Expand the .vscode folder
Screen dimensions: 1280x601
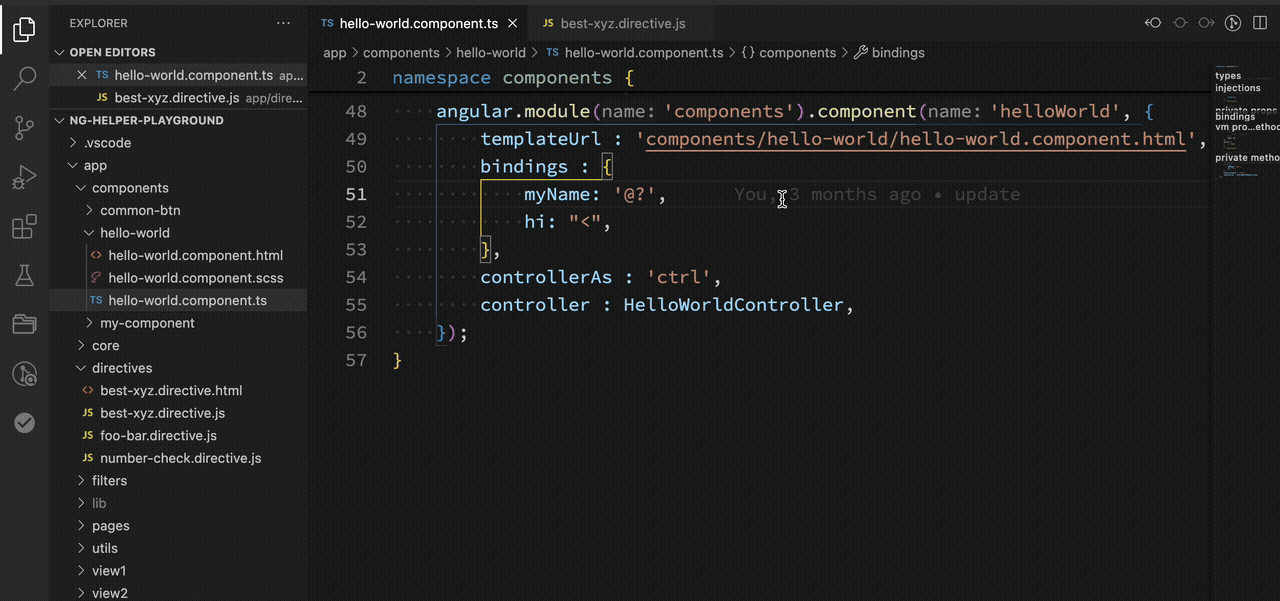click(x=107, y=143)
